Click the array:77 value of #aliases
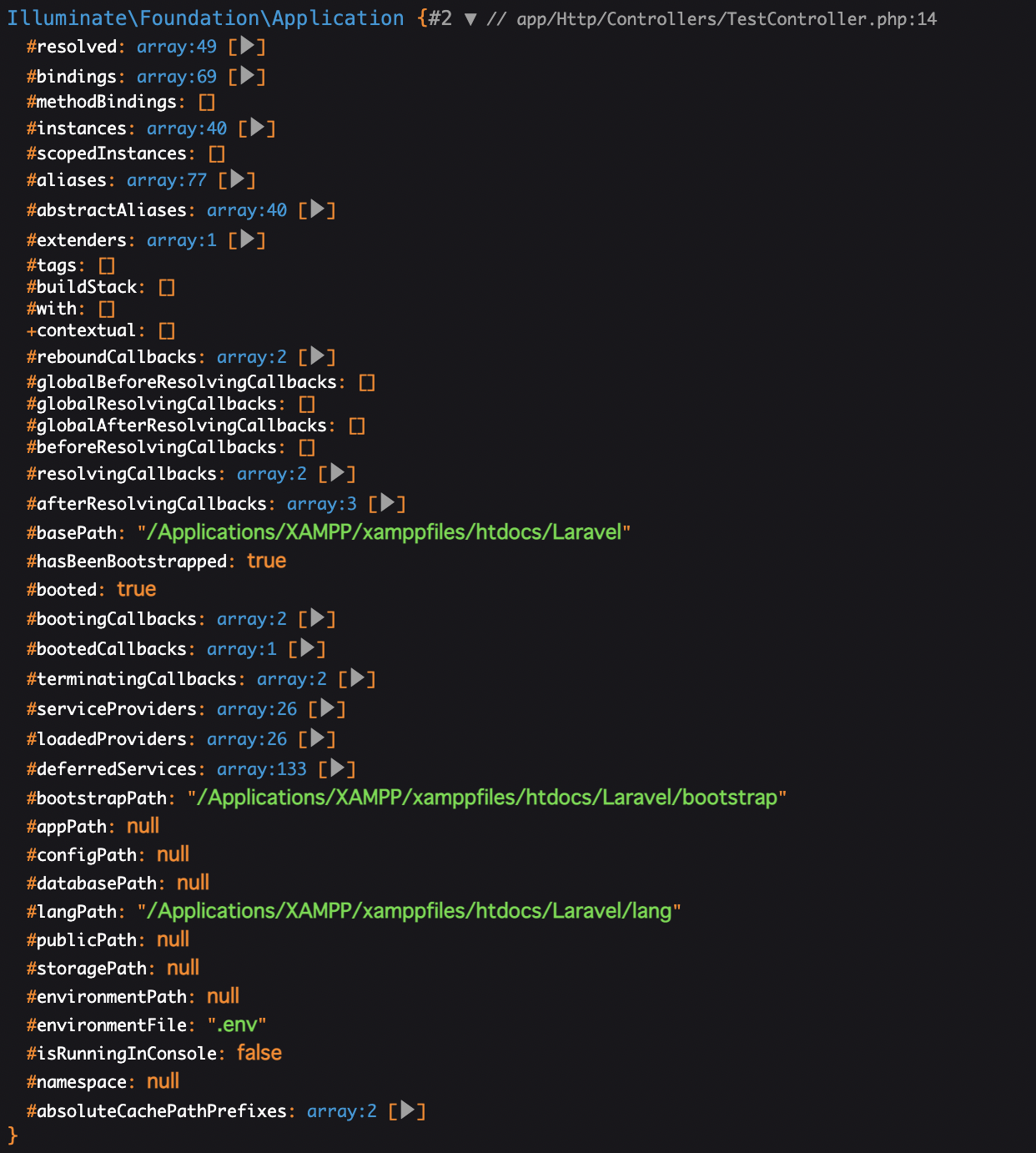The width and height of the screenshot is (1036, 1153). coord(167,180)
